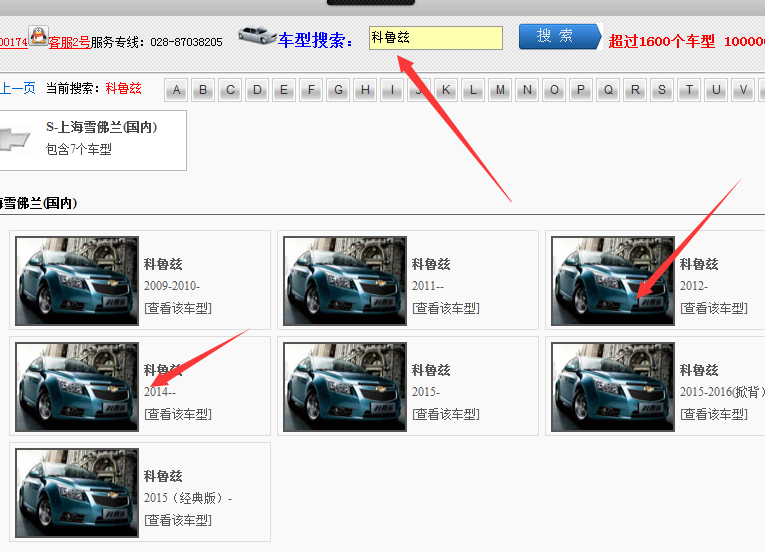Filter by letter I
The image size is (765, 552).
(392, 90)
